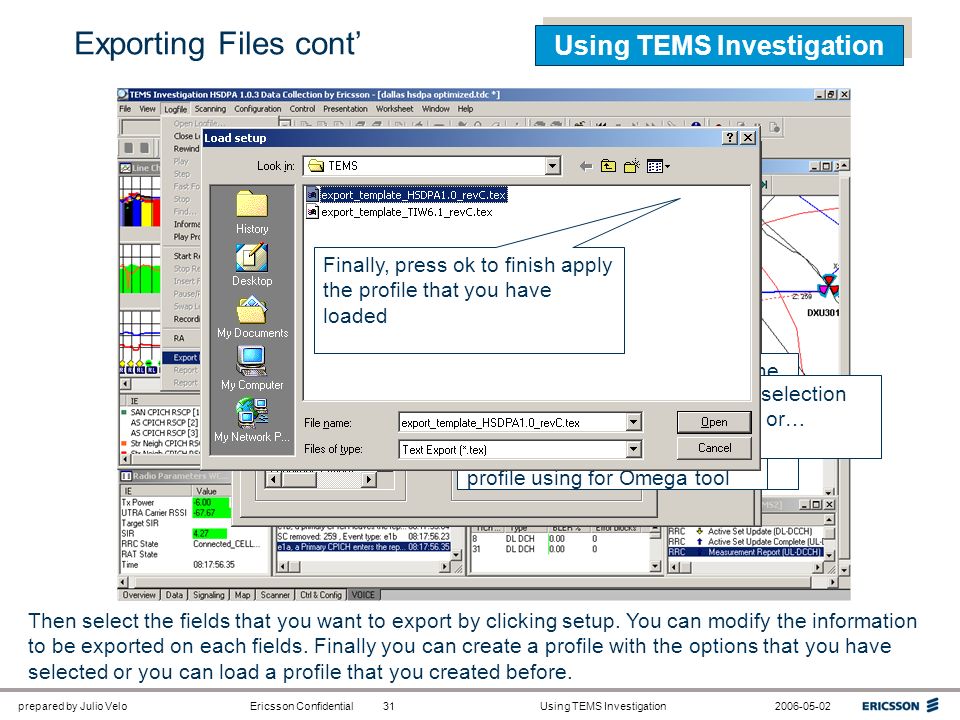The image size is (960, 720).
Task: Expand the Files of type dropdown
Action: (x=634, y=449)
